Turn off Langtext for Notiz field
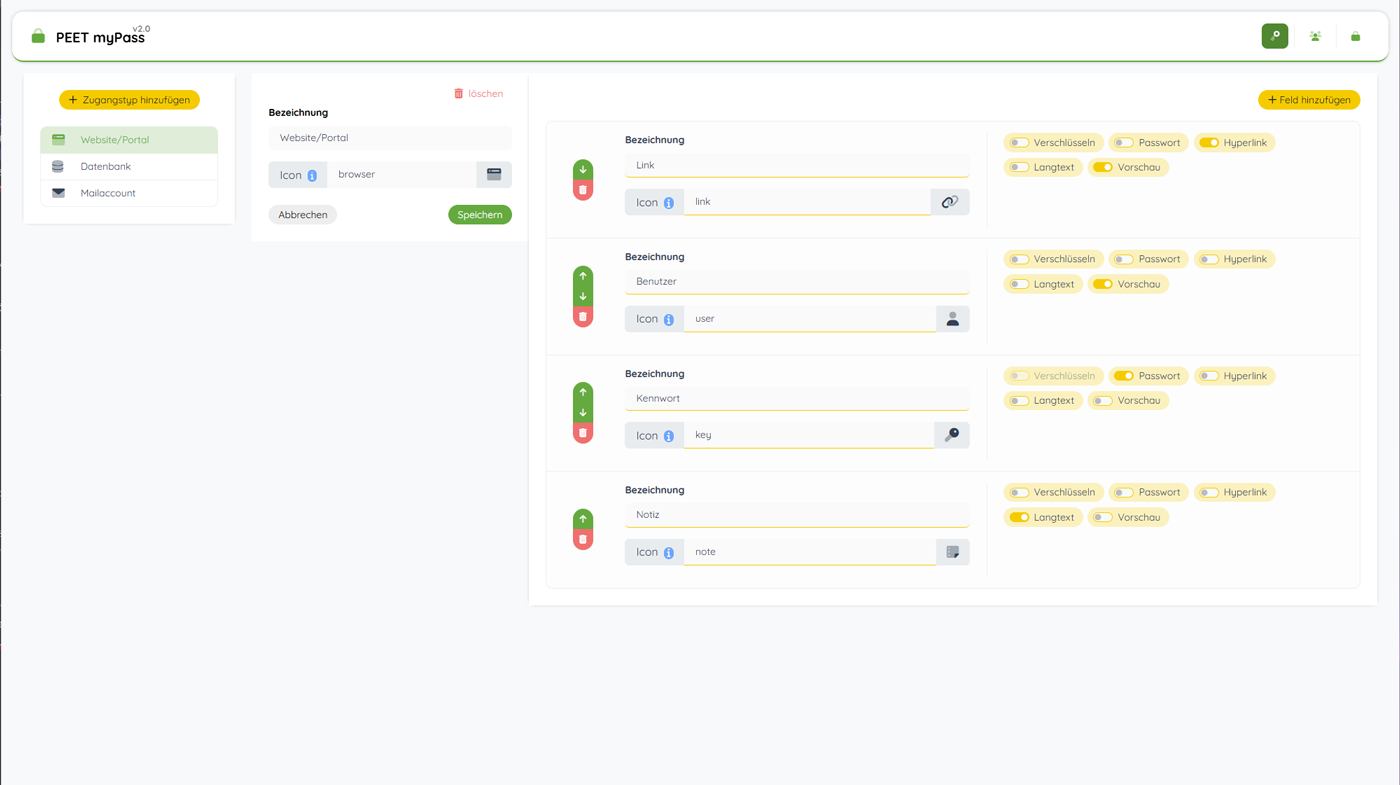Viewport: 1400px width, 785px height. (x=1019, y=517)
